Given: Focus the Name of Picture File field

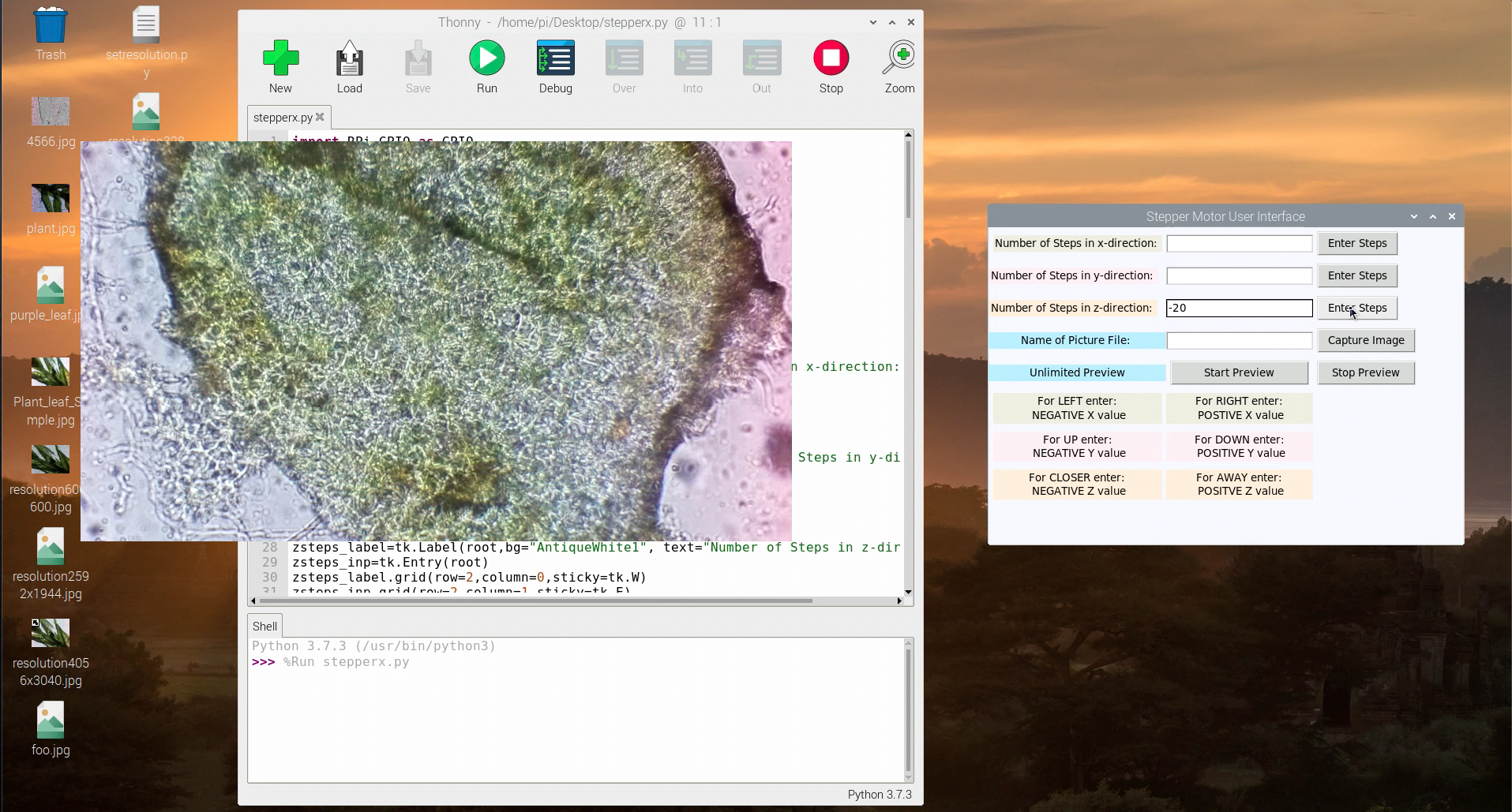Looking at the screenshot, I should pyautogui.click(x=1240, y=340).
